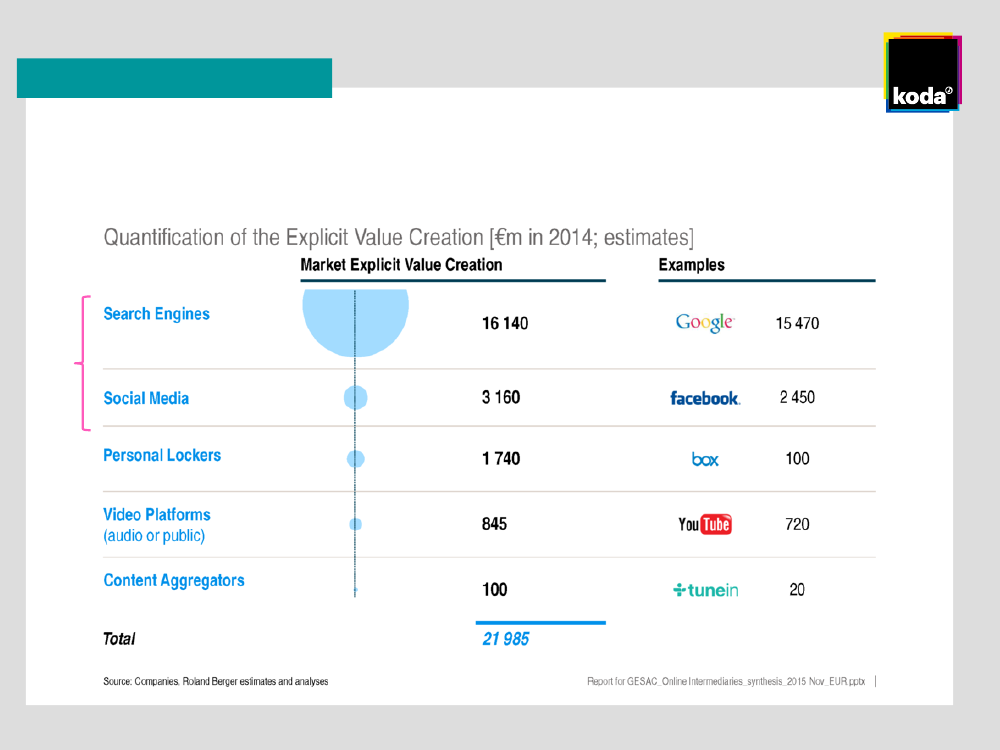1000x750 pixels.
Task: Click the teal title bar block
Action: click(x=174, y=78)
